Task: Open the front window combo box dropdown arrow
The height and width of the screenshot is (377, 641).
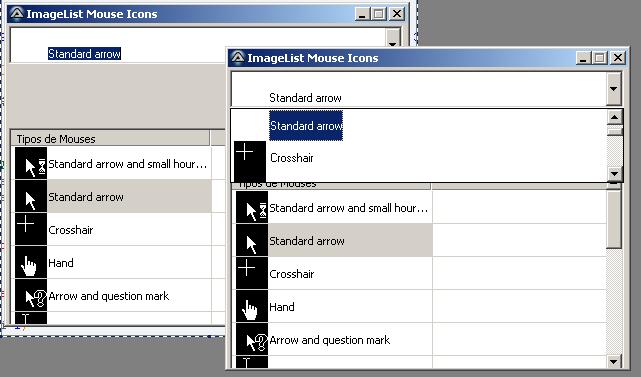Action: [613, 89]
